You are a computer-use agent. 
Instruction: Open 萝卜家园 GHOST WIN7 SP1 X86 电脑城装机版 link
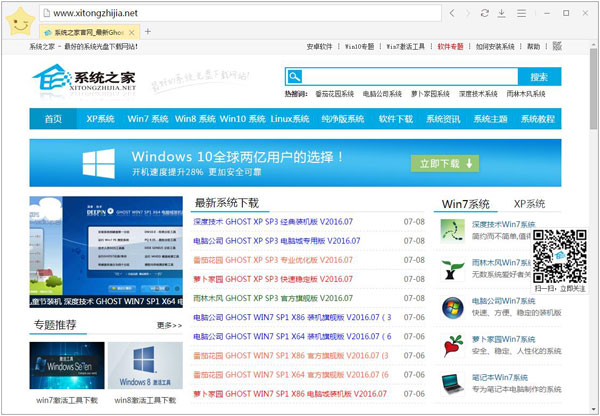point(290,394)
